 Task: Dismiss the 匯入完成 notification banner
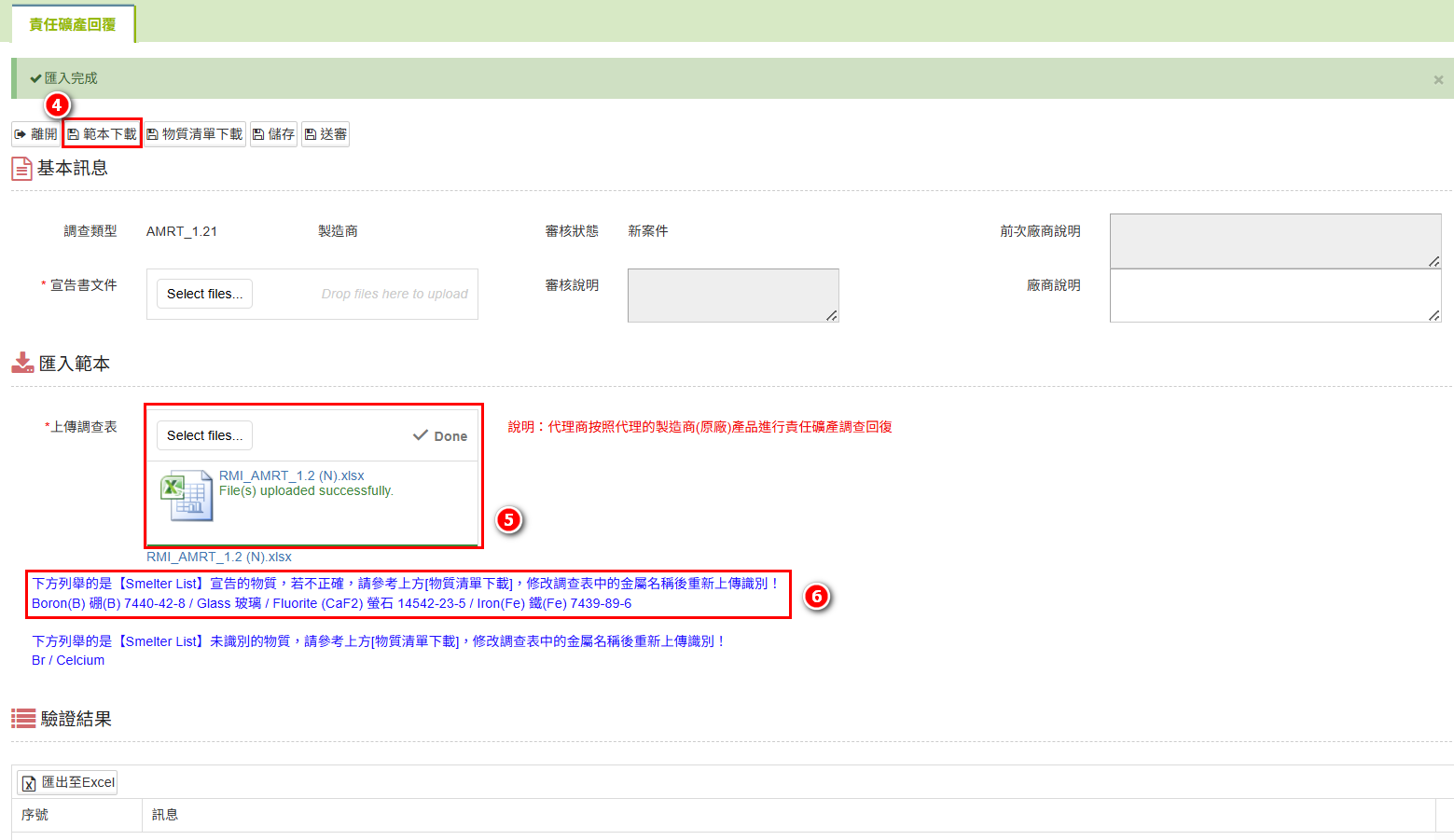coord(1438,80)
